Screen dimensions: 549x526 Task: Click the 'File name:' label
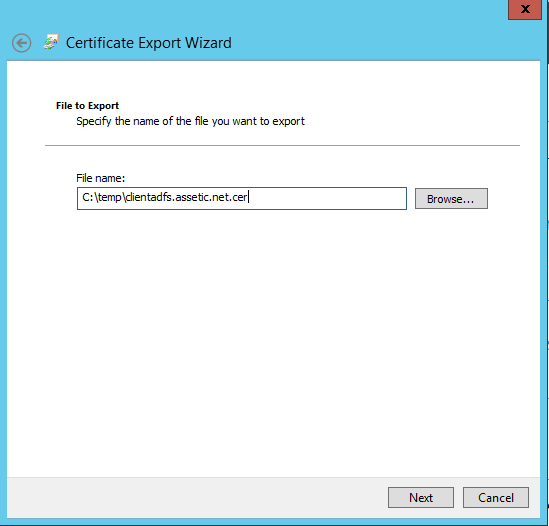coord(100,178)
